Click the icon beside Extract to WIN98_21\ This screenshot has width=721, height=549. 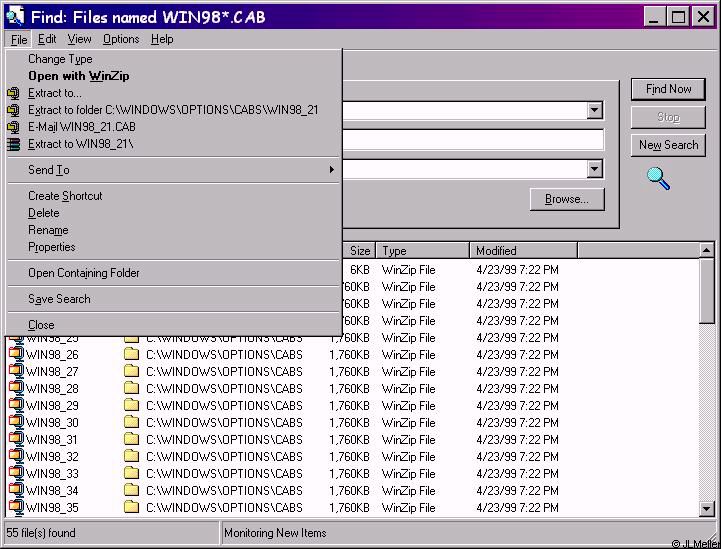tap(14, 144)
